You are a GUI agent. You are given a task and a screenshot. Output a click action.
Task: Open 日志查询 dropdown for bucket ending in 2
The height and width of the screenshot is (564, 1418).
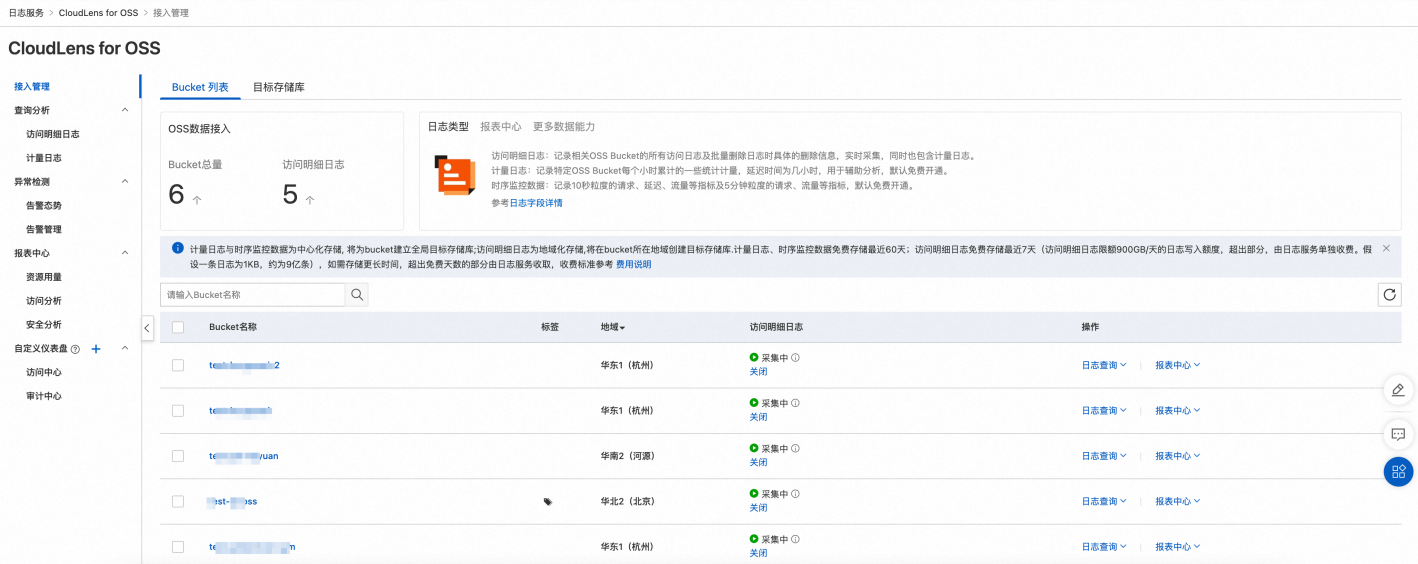[x=1104, y=365]
